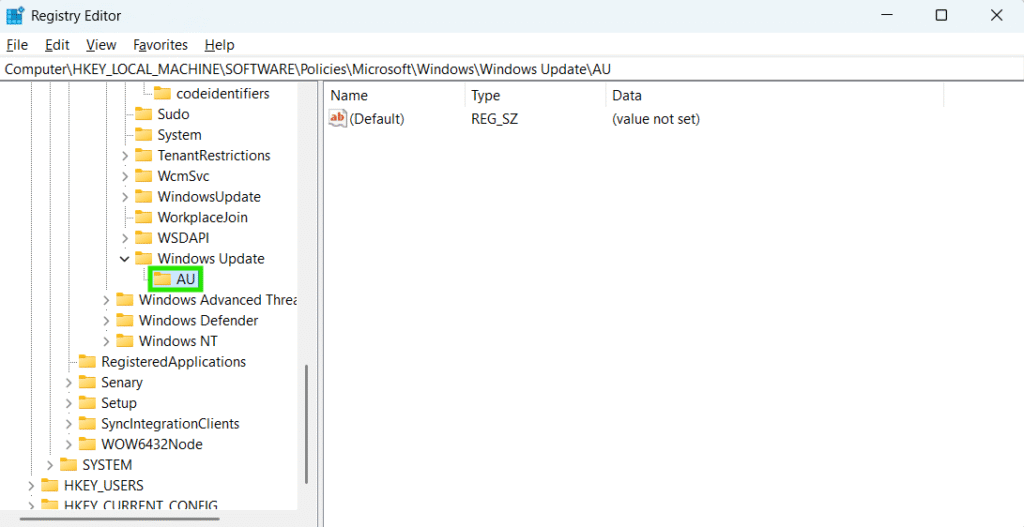Expand the WcmSvc key arrow

tap(125, 176)
